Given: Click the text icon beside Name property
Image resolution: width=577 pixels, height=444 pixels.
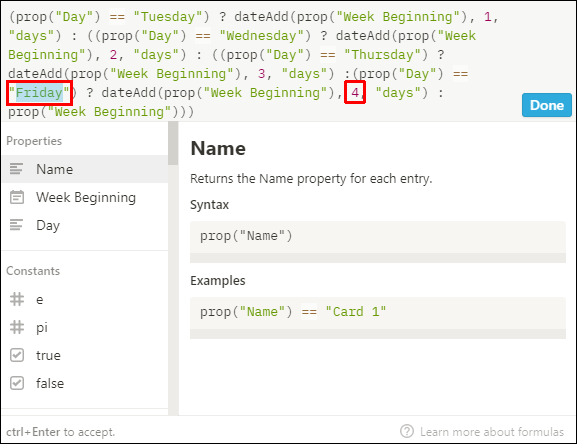Looking at the screenshot, I should pyautogui.click(x=16, y=169).
